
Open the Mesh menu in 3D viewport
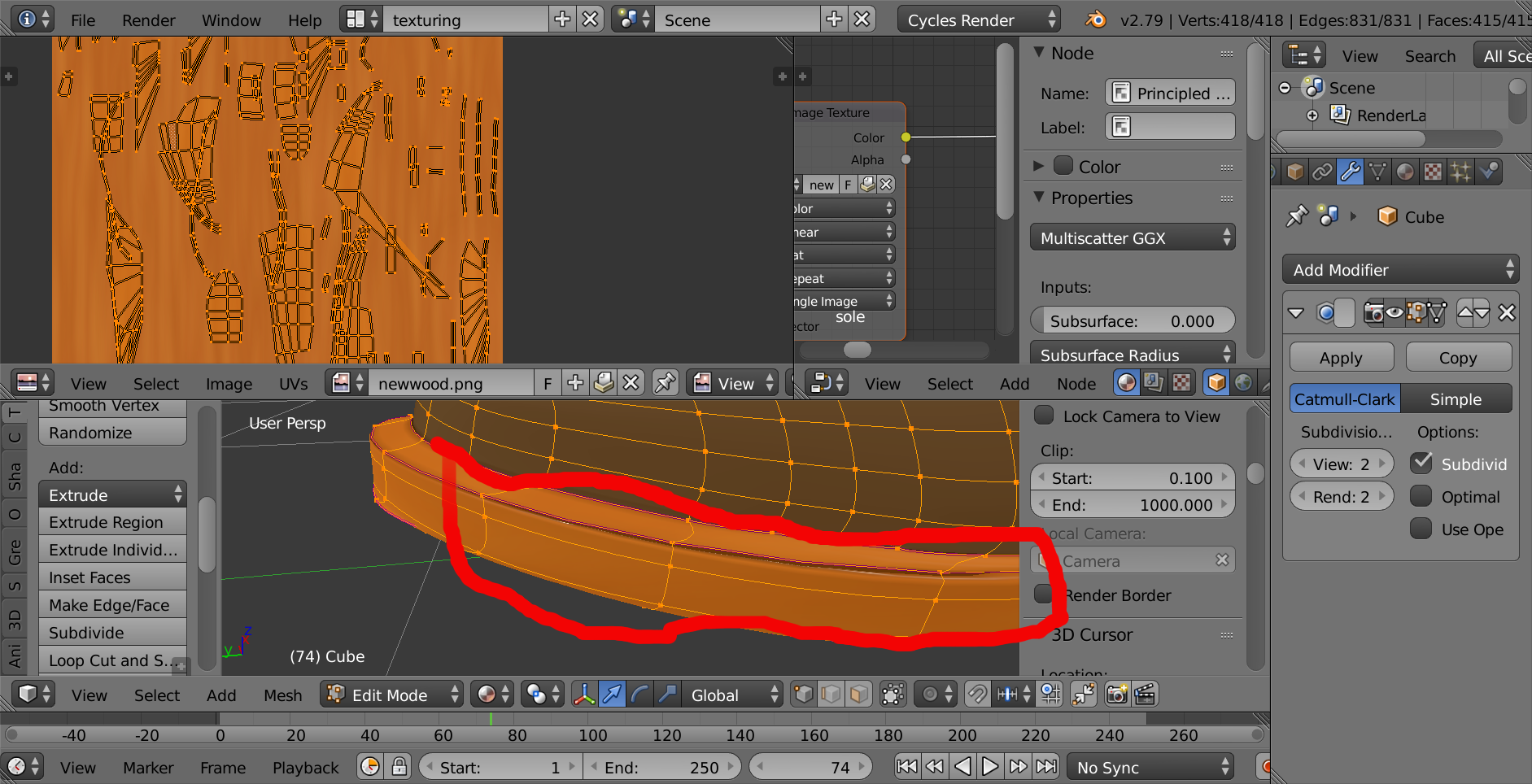pos(283,695)
